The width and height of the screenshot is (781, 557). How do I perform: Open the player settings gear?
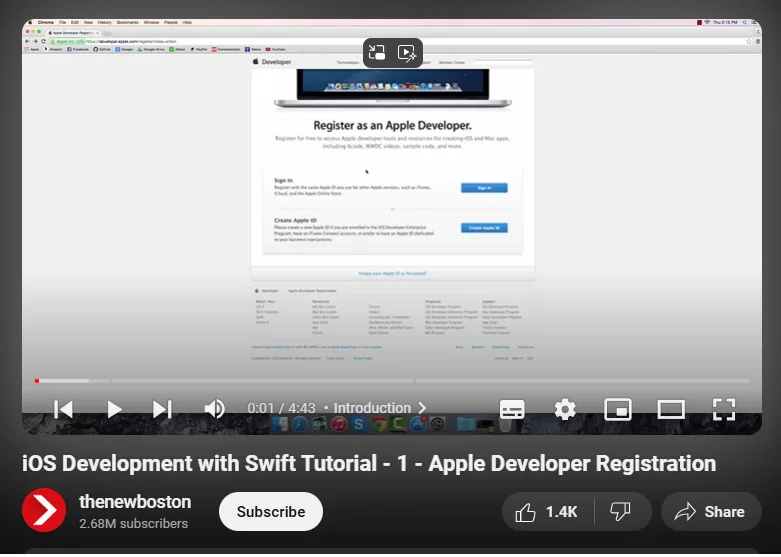pyautogui.click(x=565, y=410)
